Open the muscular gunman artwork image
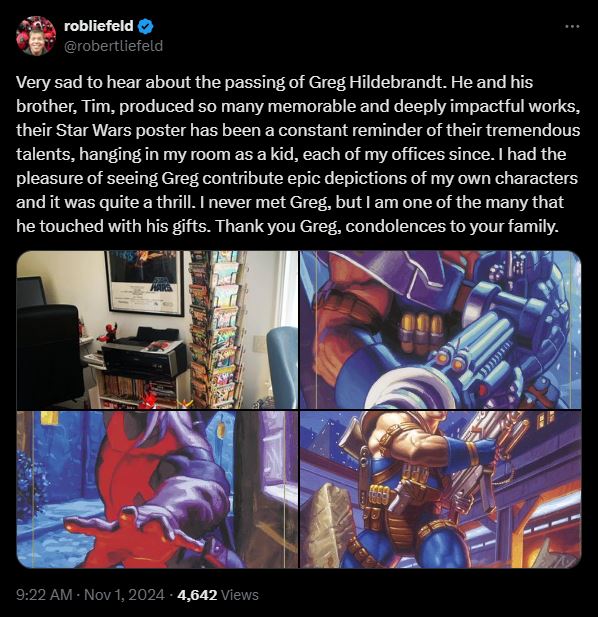This screenshot has height=617, width=598. pyautogui.click(x=441, y=490)
